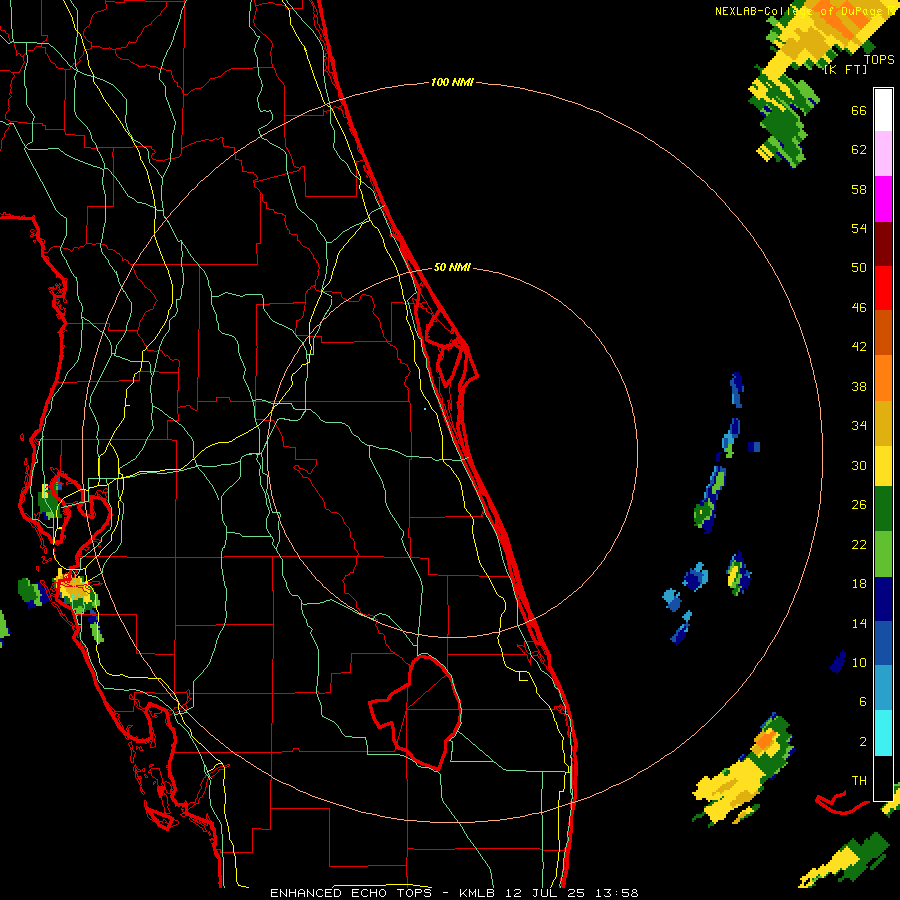The height and width of the screenshot is (900, 900).
Task: Pick the gold mustard legend color band
Action: coord(883,423)
